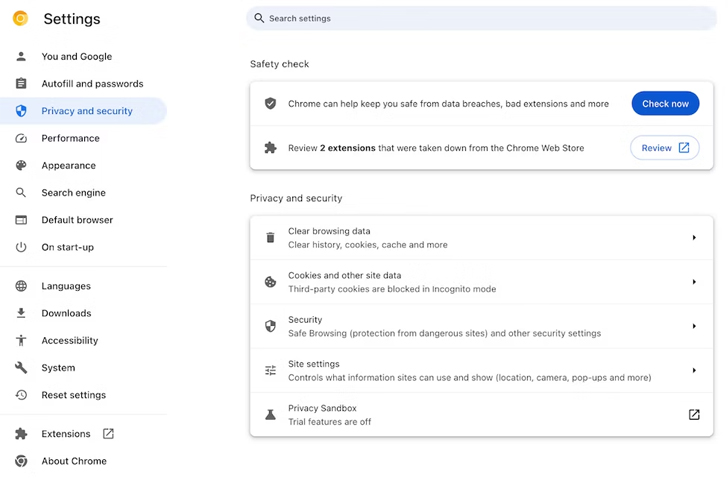The width and height of the screenshot is (728, 486).
Task: Click the clipboard icon for Autofill and passwords
Action: click(x=21, y=84)
